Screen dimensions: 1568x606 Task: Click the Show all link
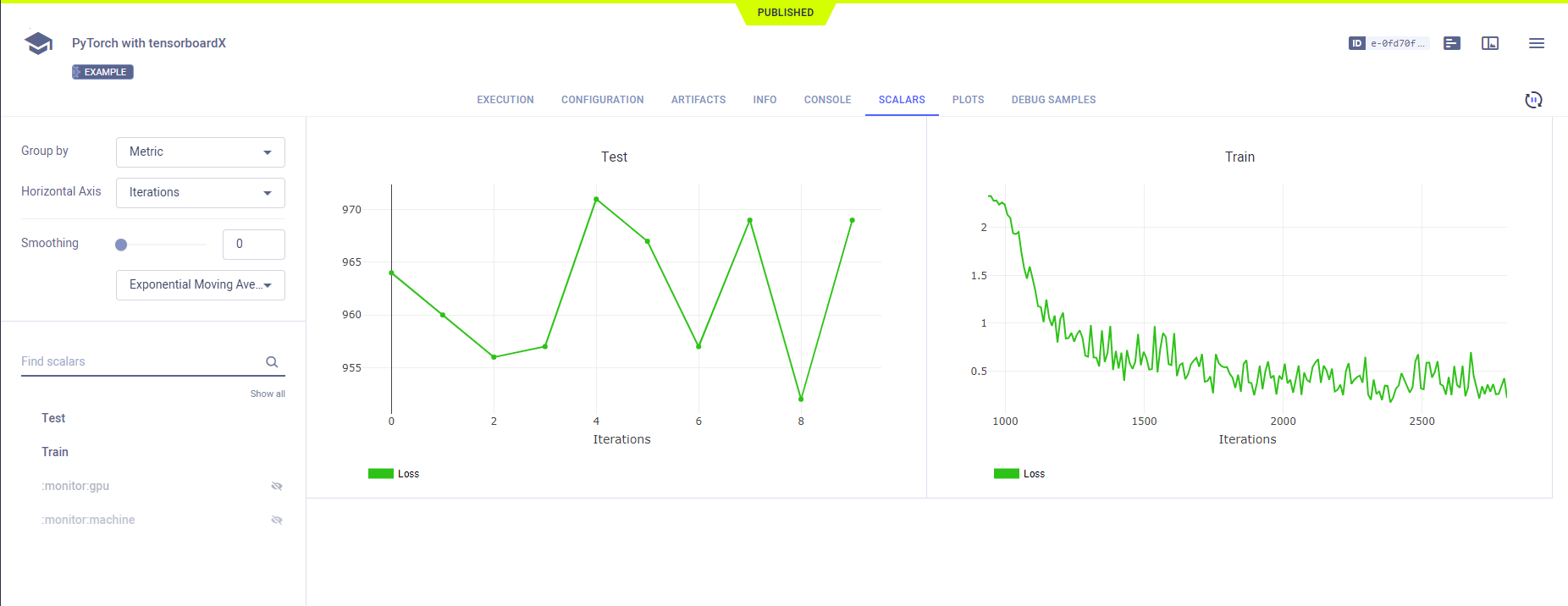point(268,394)
